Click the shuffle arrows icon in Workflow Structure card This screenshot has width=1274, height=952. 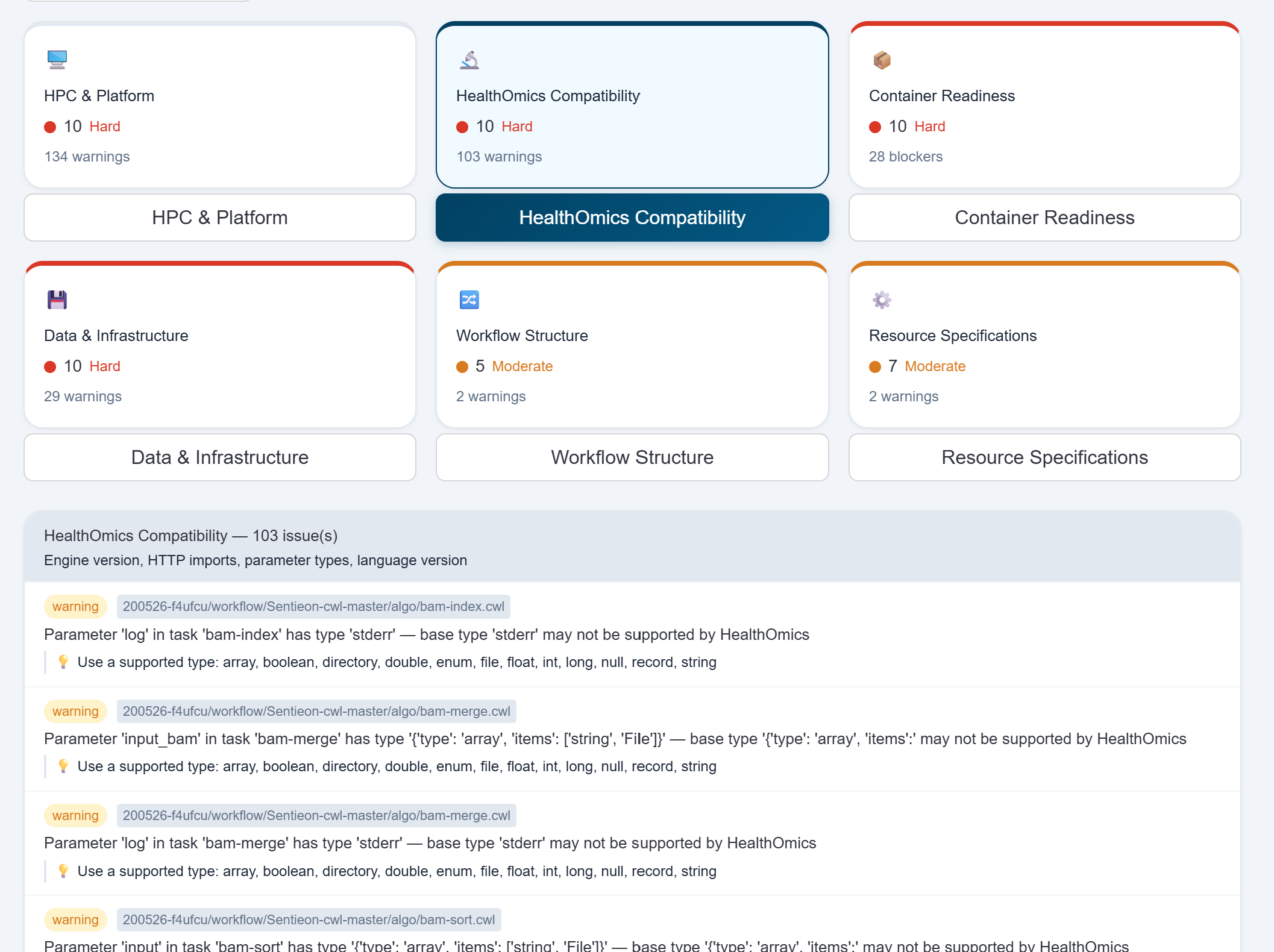pos(469,299)
